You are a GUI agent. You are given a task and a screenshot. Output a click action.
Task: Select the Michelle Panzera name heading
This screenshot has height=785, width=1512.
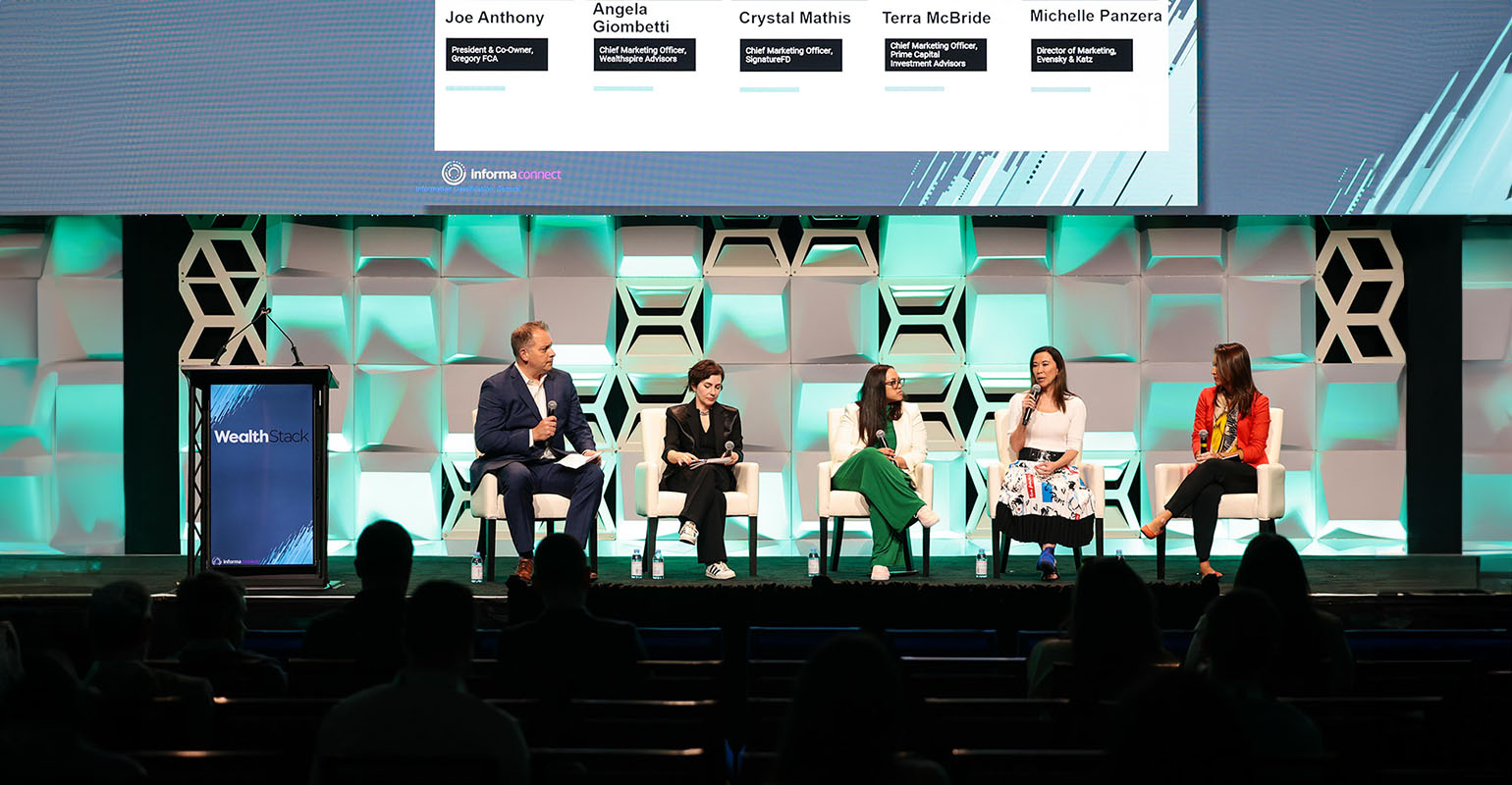pyautogui.click(x=1096, y=16)
